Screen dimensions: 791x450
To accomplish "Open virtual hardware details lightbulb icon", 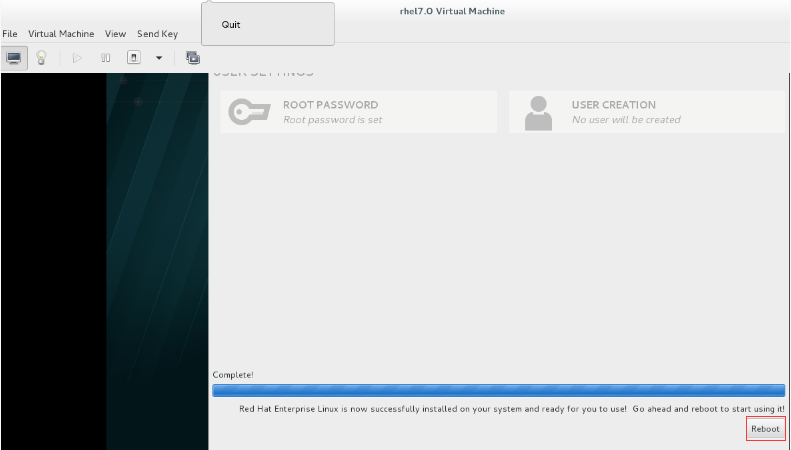I will pyautogui.click(x=41, y=58).
